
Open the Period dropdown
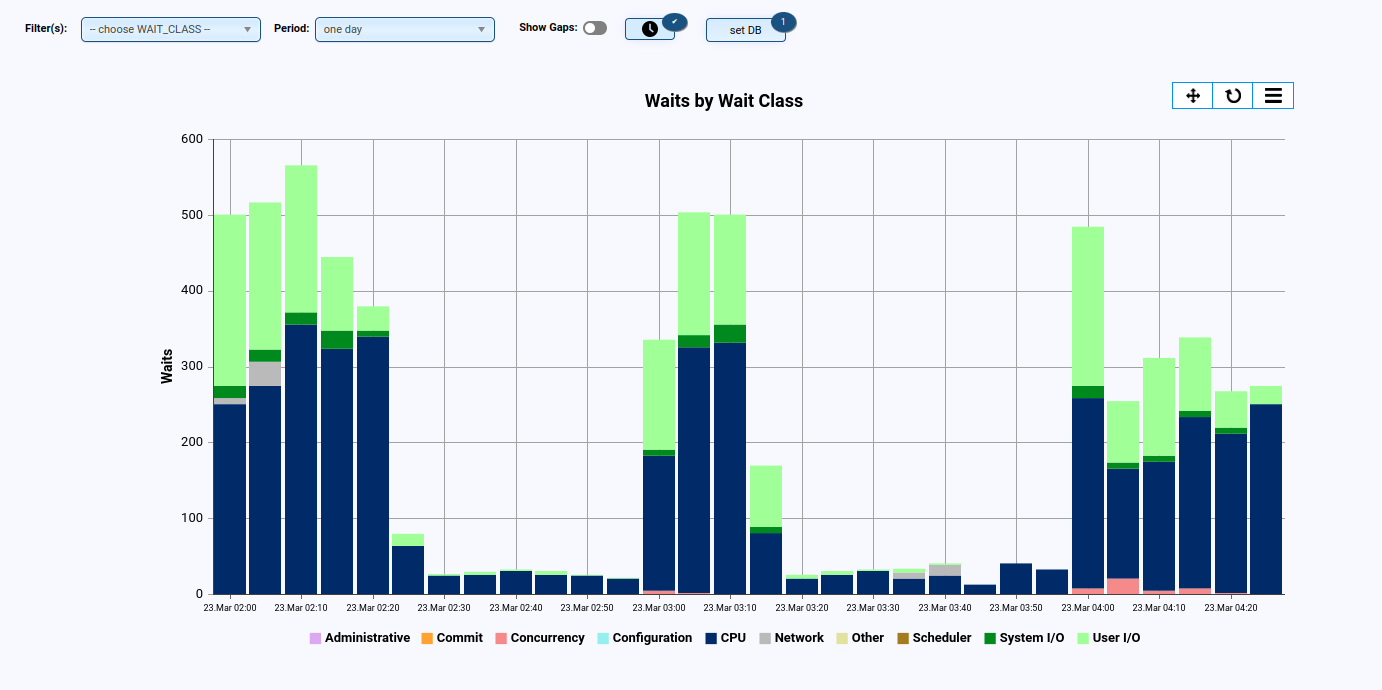(x=404, y=29)
